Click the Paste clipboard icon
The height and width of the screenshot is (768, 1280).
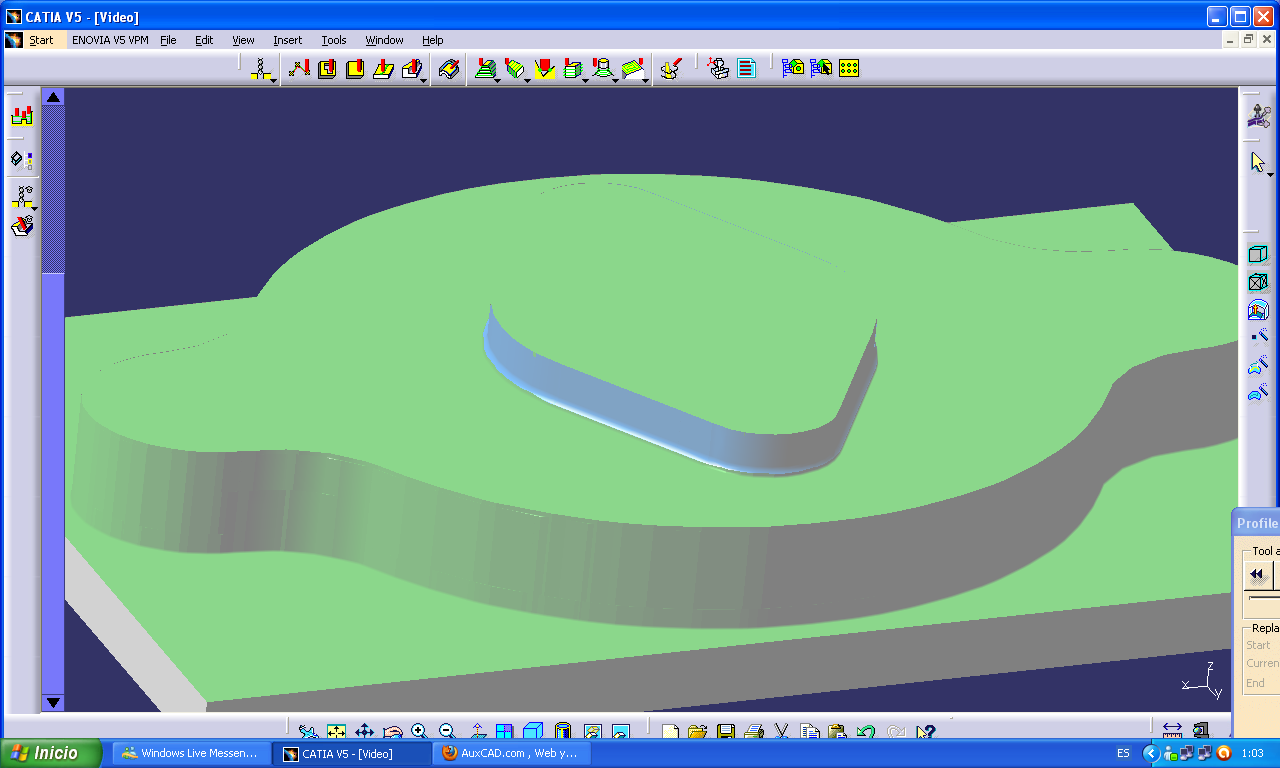coord(838,732)
